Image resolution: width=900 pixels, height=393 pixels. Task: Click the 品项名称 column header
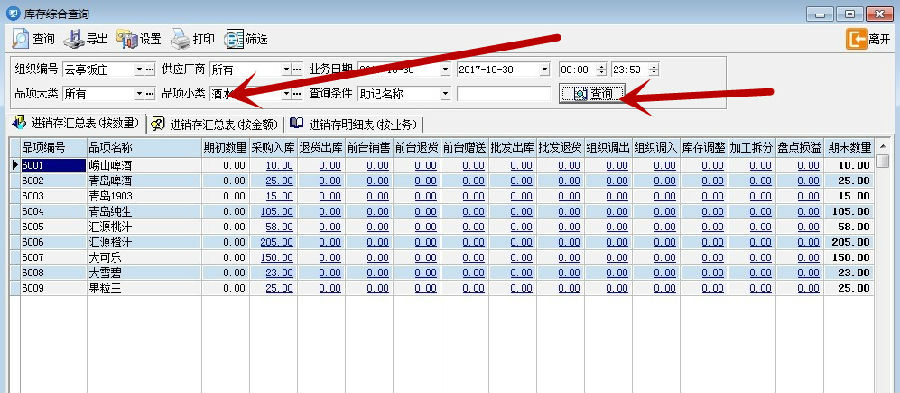coord(144,147)
